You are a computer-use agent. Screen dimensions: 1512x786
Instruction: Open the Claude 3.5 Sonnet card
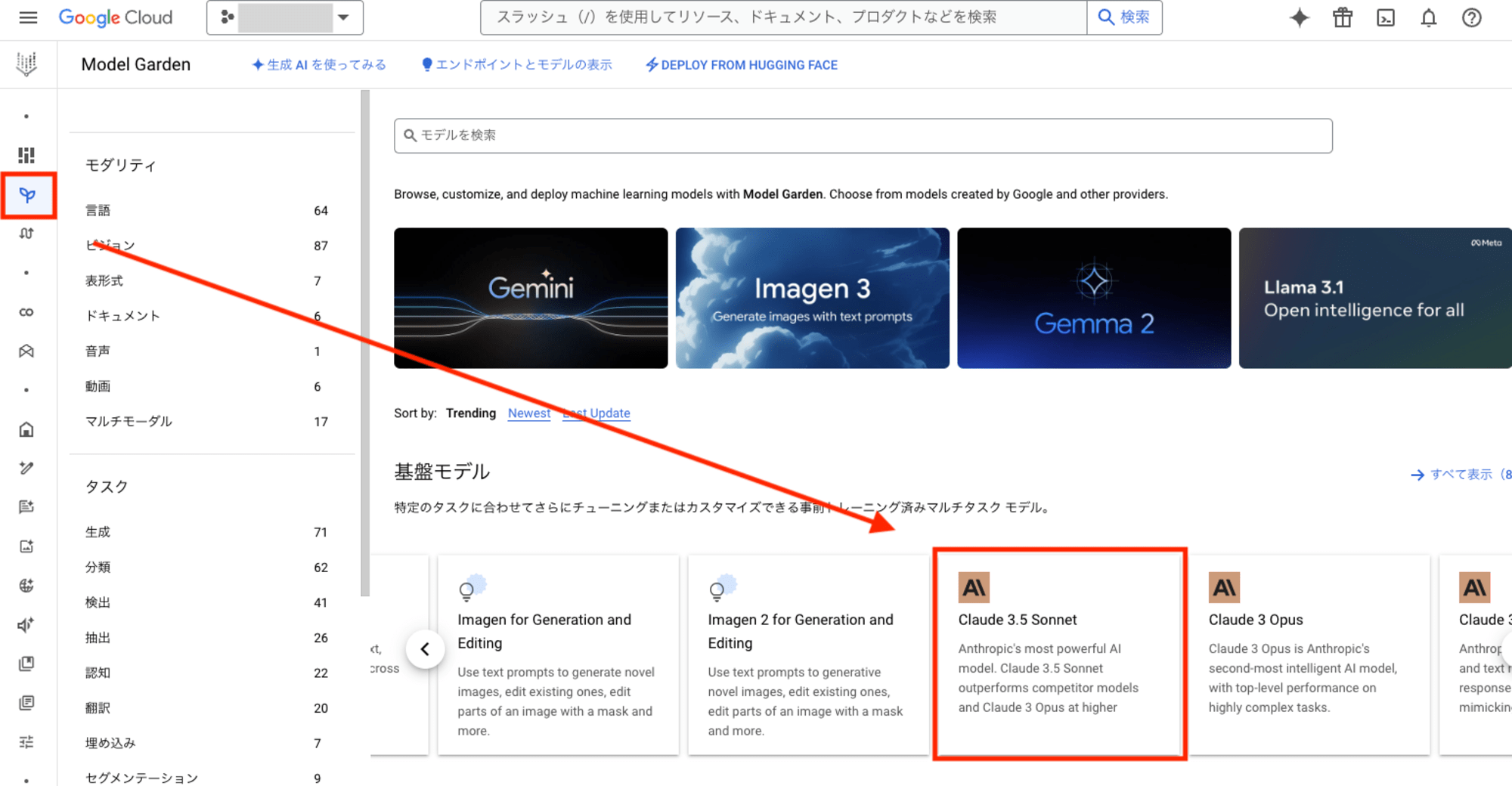[1059, 654]
